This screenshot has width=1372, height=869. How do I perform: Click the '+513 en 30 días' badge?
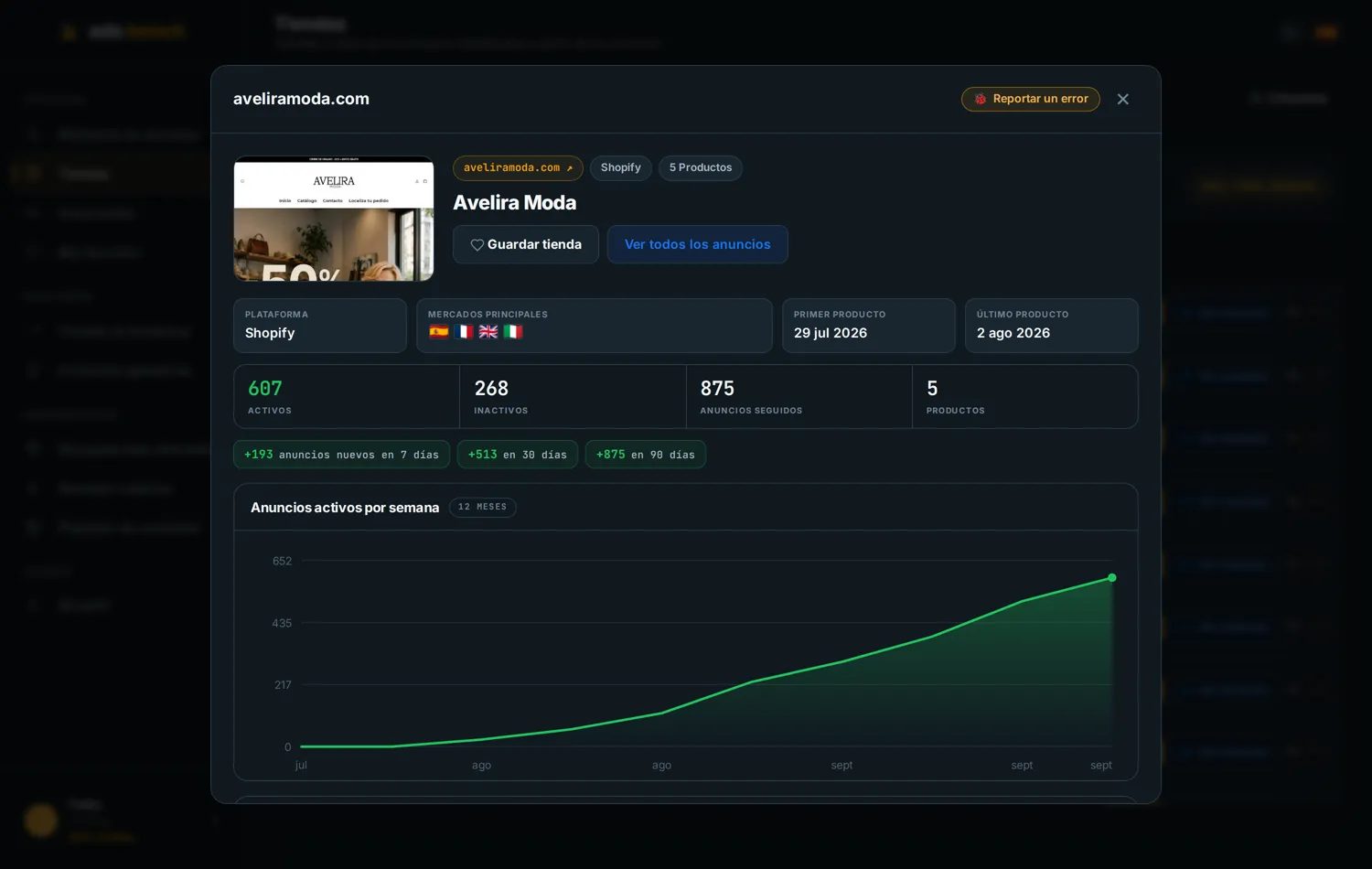(x=518, y=455)
